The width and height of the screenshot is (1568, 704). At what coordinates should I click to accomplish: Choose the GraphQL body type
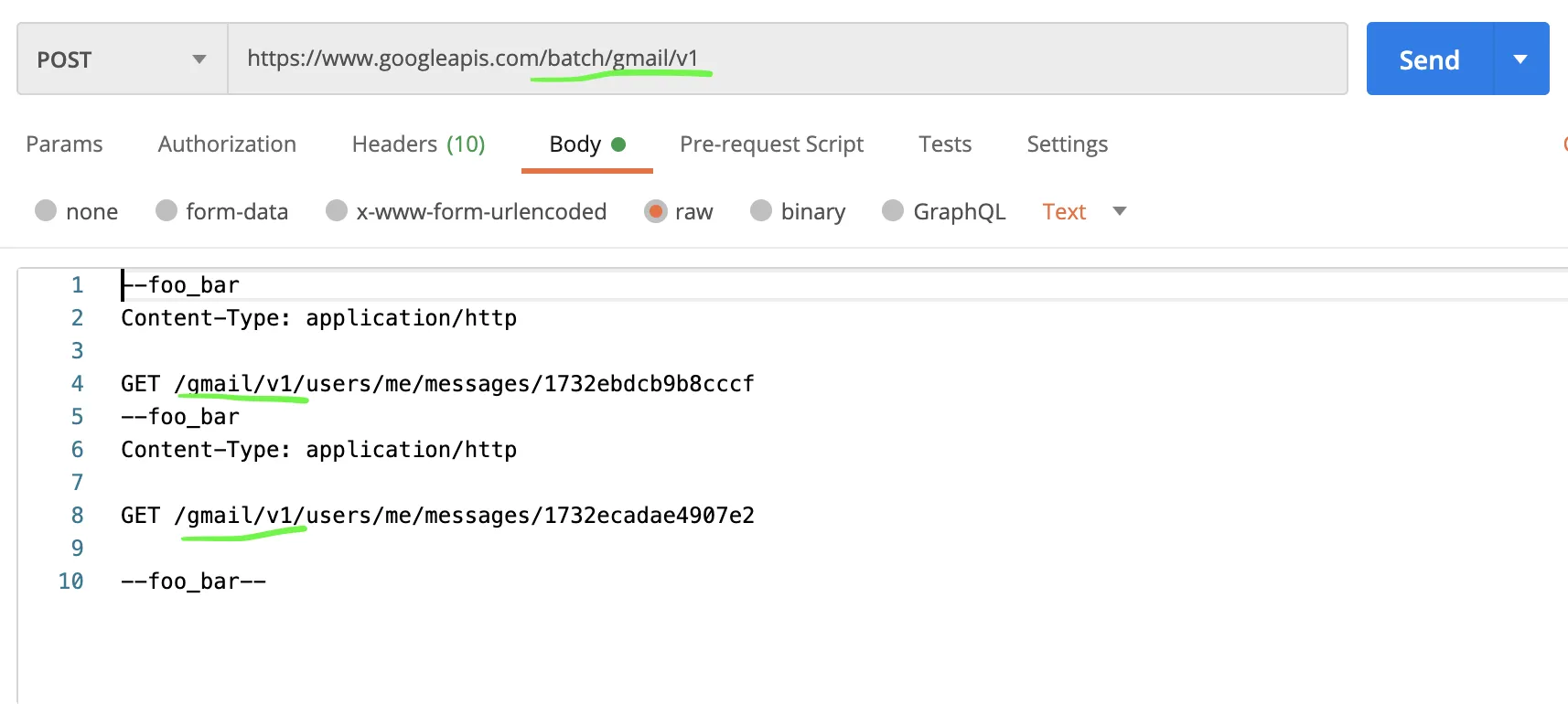[893, 211]
